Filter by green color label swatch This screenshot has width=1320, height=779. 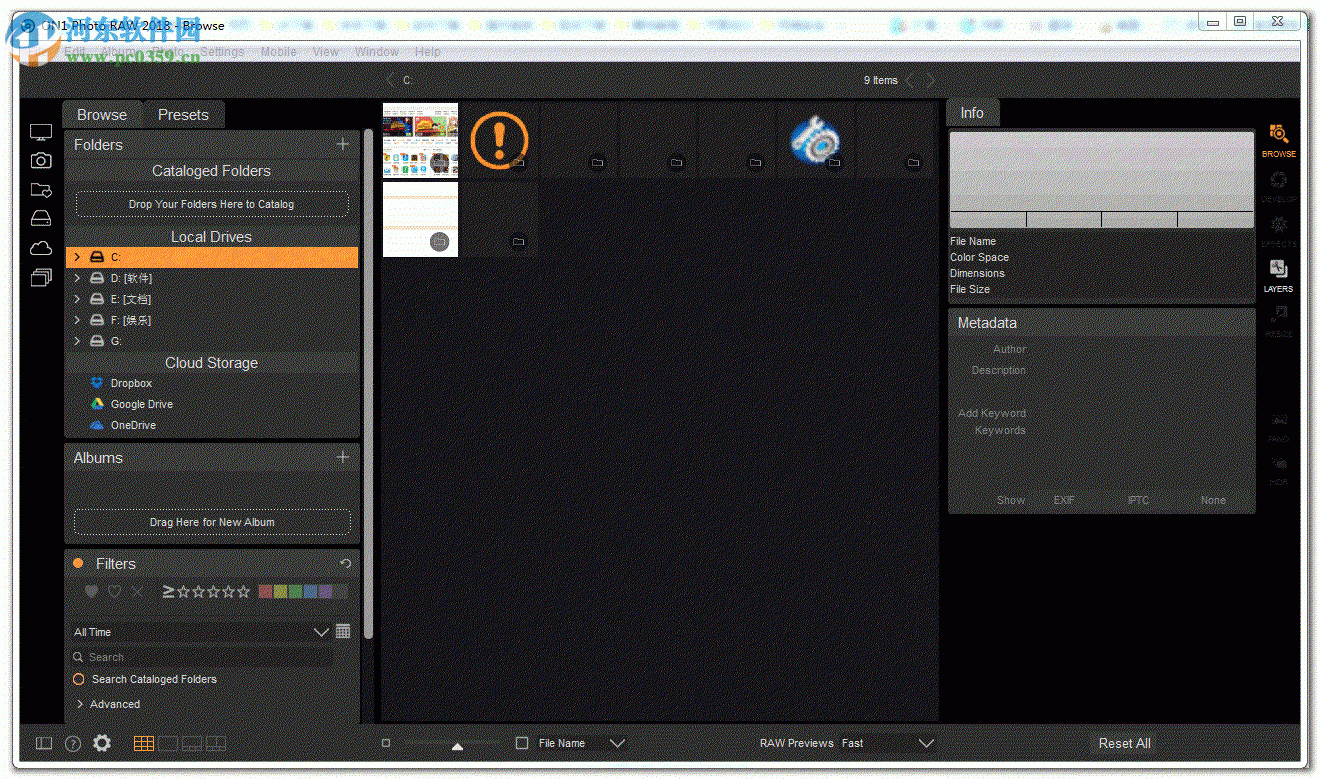tap(295, 591)
